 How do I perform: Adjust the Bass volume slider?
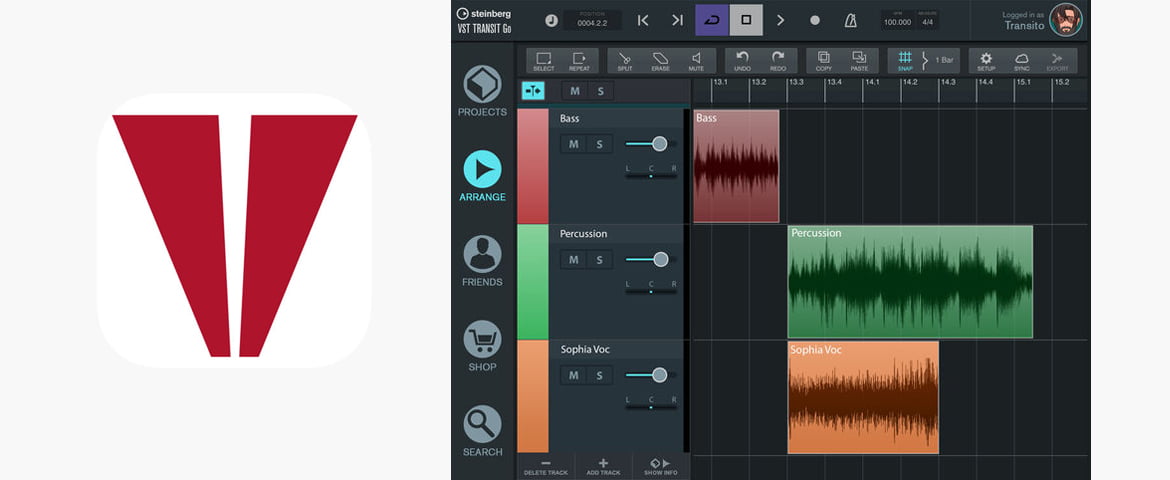pyautogui.click(x=651, y=143)
